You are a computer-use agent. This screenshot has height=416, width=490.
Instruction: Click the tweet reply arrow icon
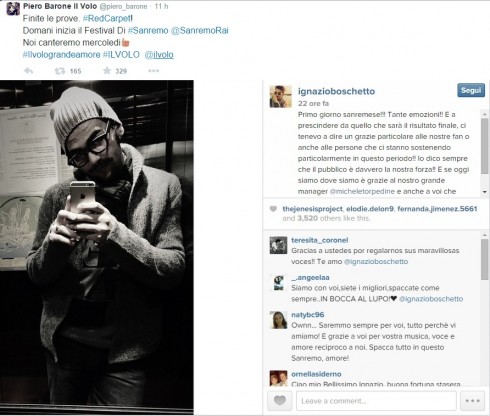coord(29,71)
